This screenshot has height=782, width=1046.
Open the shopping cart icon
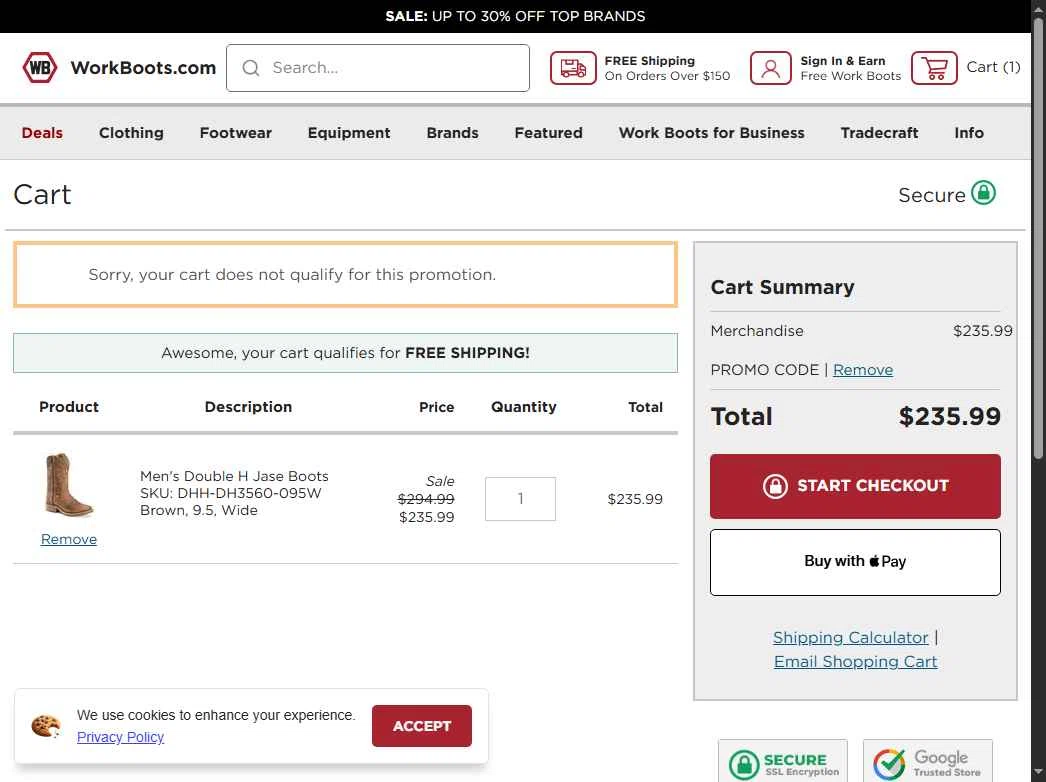point(934,68)
